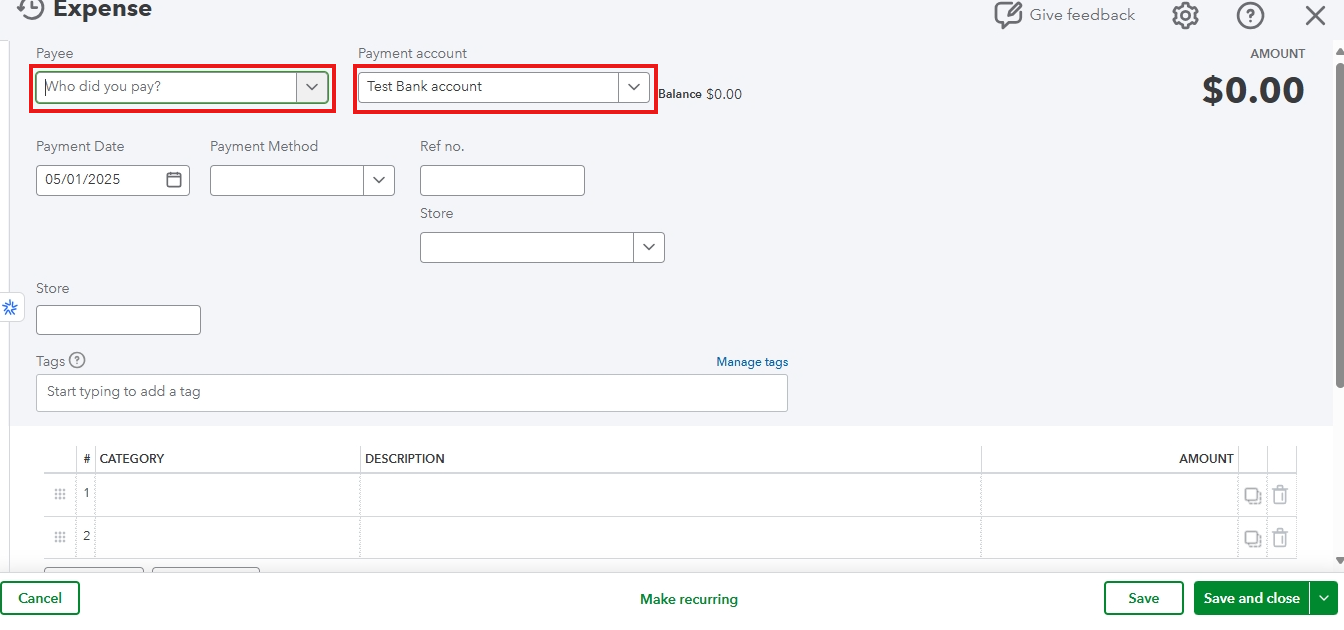Copy line 2 with the duplicate icon
Screen dimensions: 1344x630
click(1252, 538)
